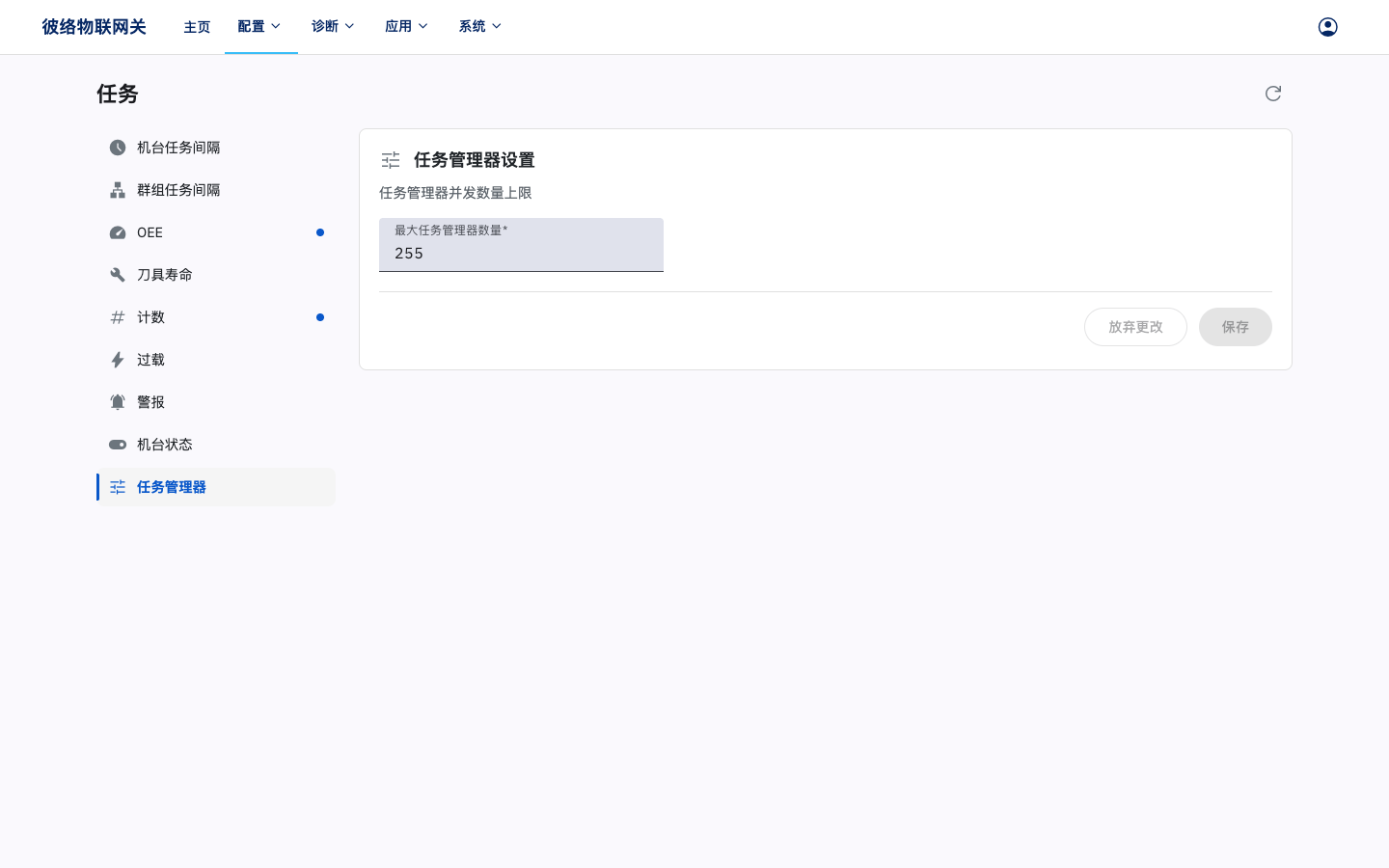Screen dimensions: 1389x868
Task: Expand the 诊断 menu
Action: click(x=334, y=27)
